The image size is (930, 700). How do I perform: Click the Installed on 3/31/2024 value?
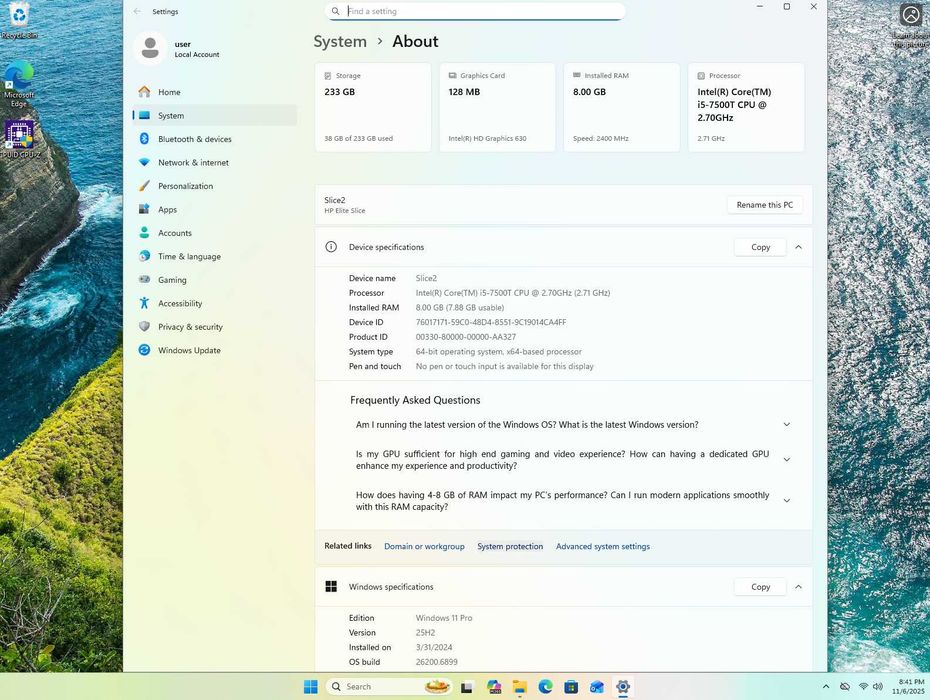click(x=434, y=647)
